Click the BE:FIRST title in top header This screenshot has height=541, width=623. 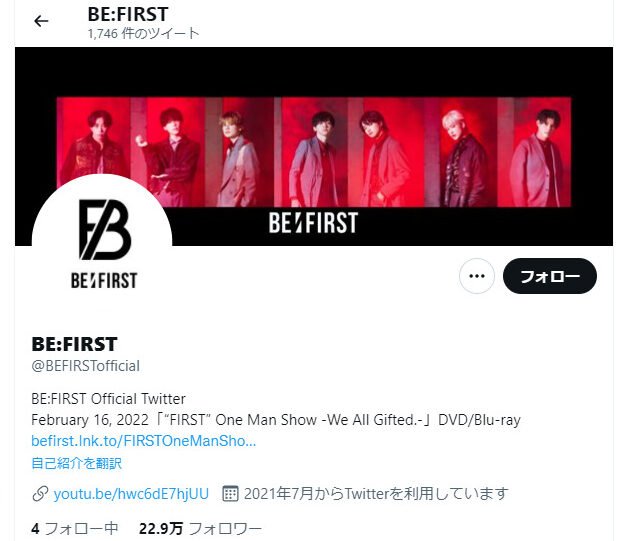[x=128, y=14]
